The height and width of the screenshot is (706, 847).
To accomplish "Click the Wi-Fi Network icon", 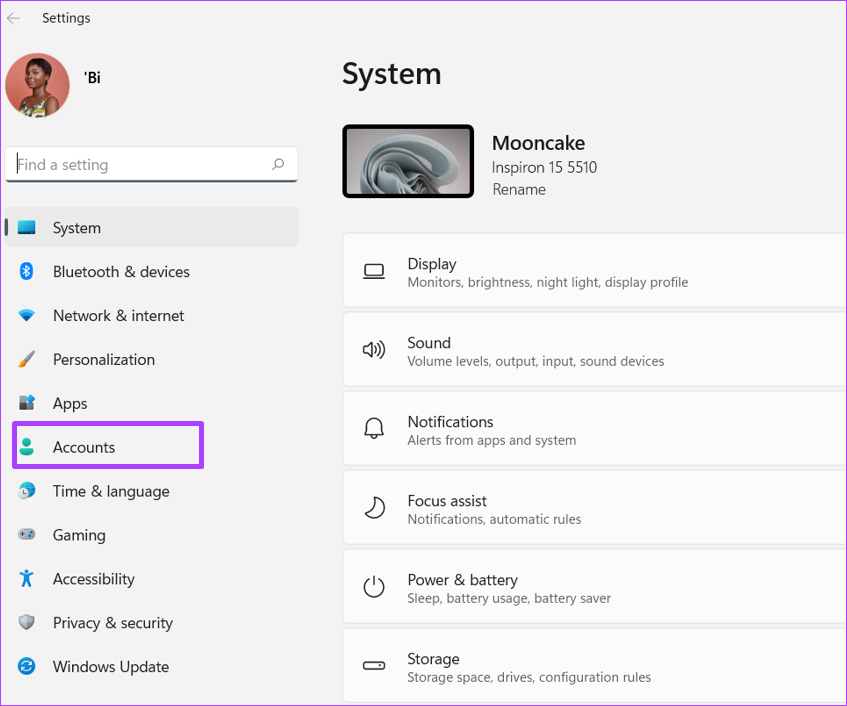I will click(x=26, y=315).
